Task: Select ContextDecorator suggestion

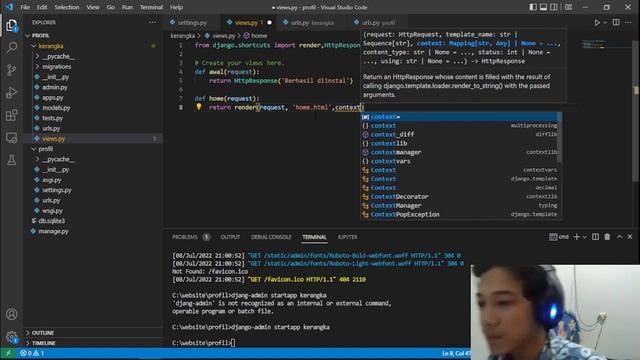Action: click(459, 197)
